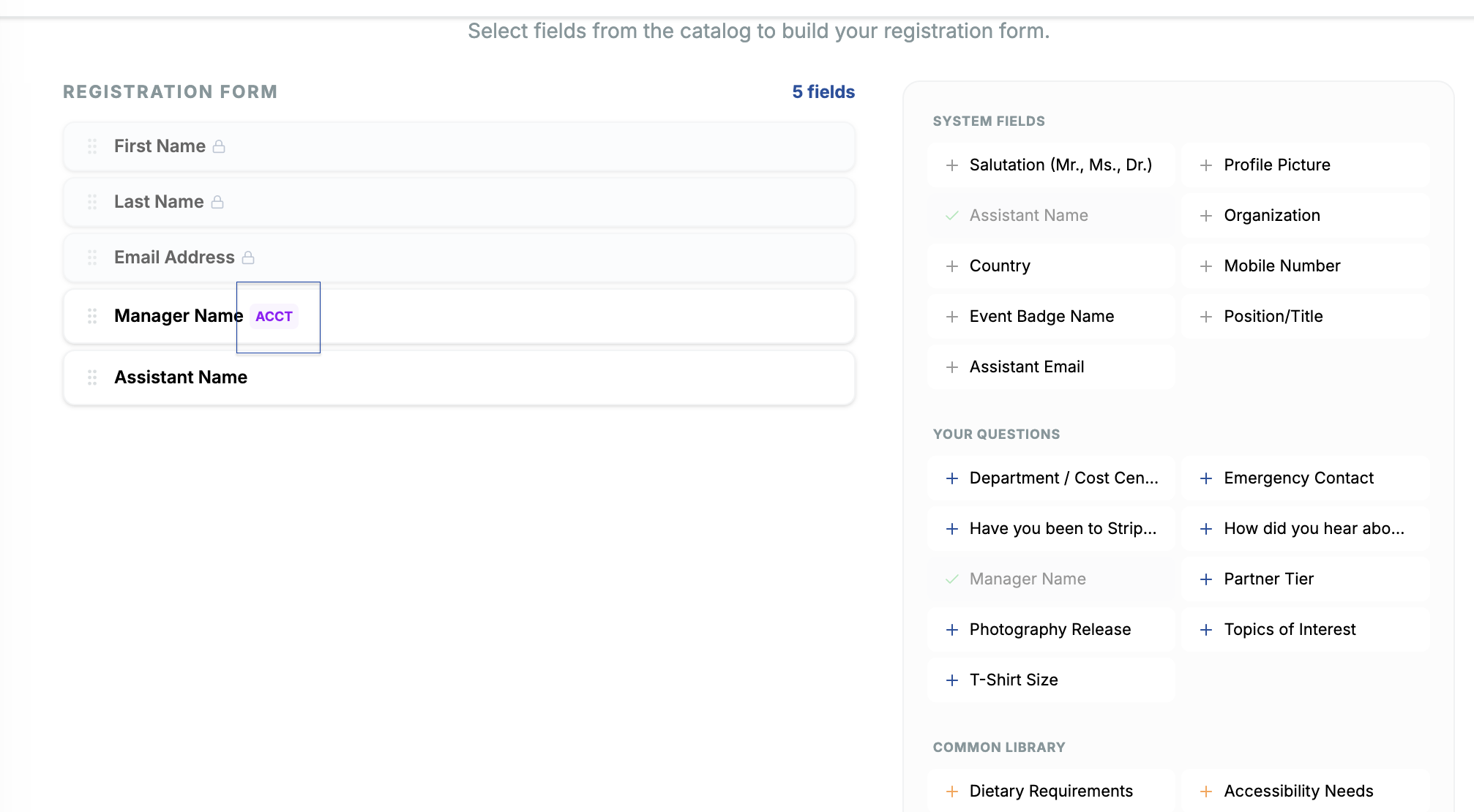Click the plus icon for Salutation field
Viewport: 1474px width, 812px height.
[952, 165]
